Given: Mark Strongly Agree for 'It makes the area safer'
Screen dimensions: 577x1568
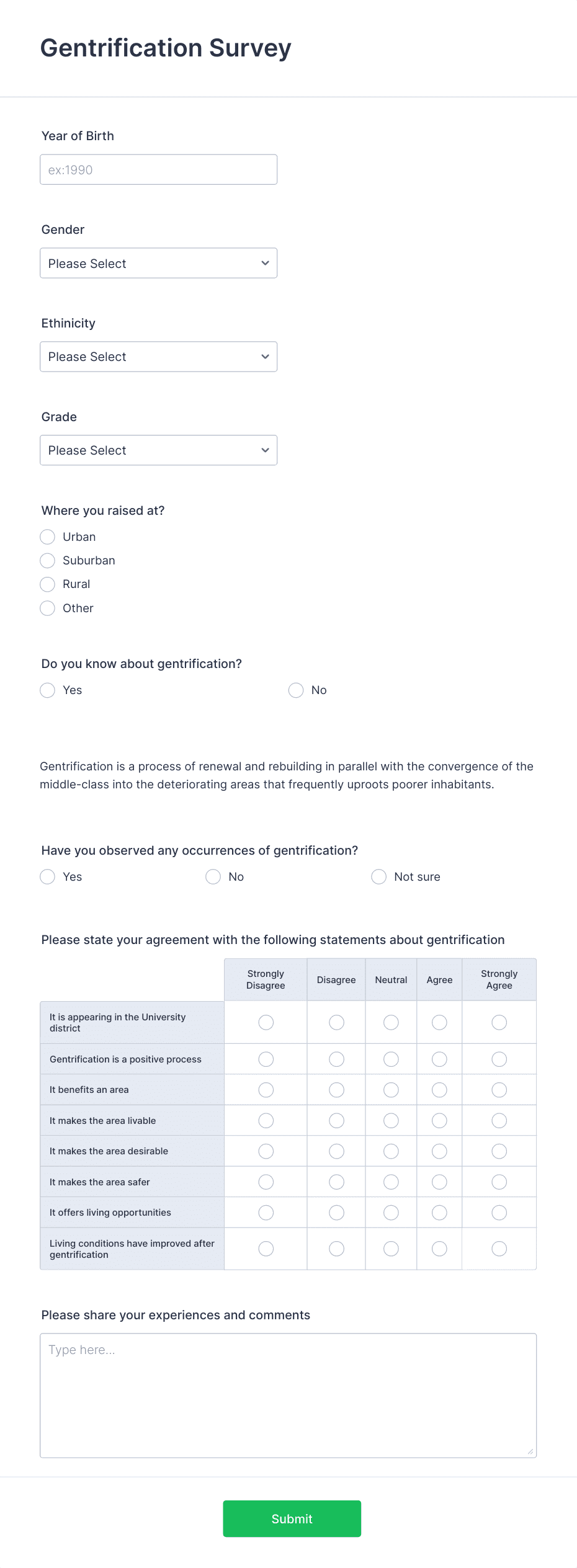Looking at the screenshot, I should click(499, 1182).
